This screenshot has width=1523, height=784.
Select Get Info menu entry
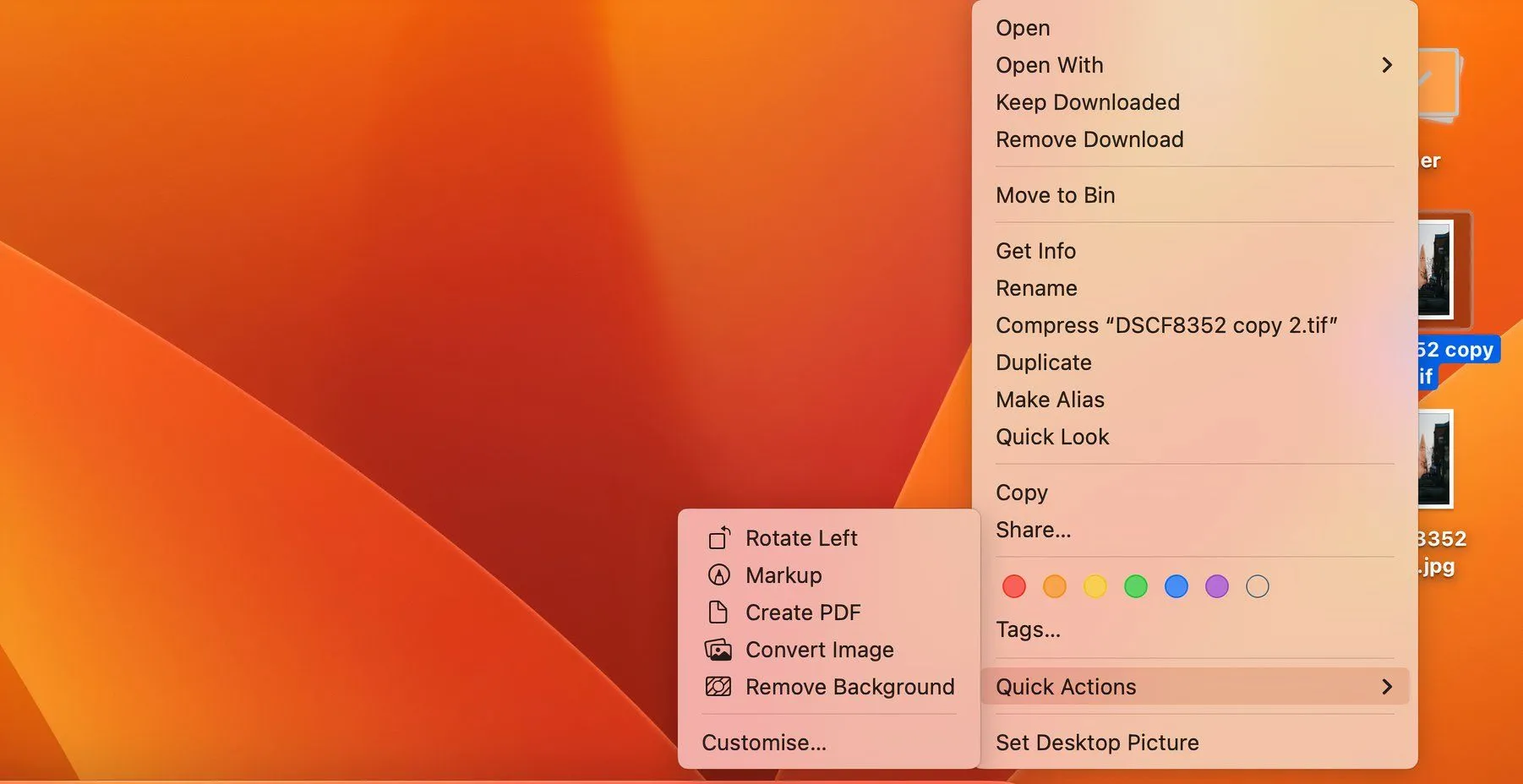(x=1035, y=251)
